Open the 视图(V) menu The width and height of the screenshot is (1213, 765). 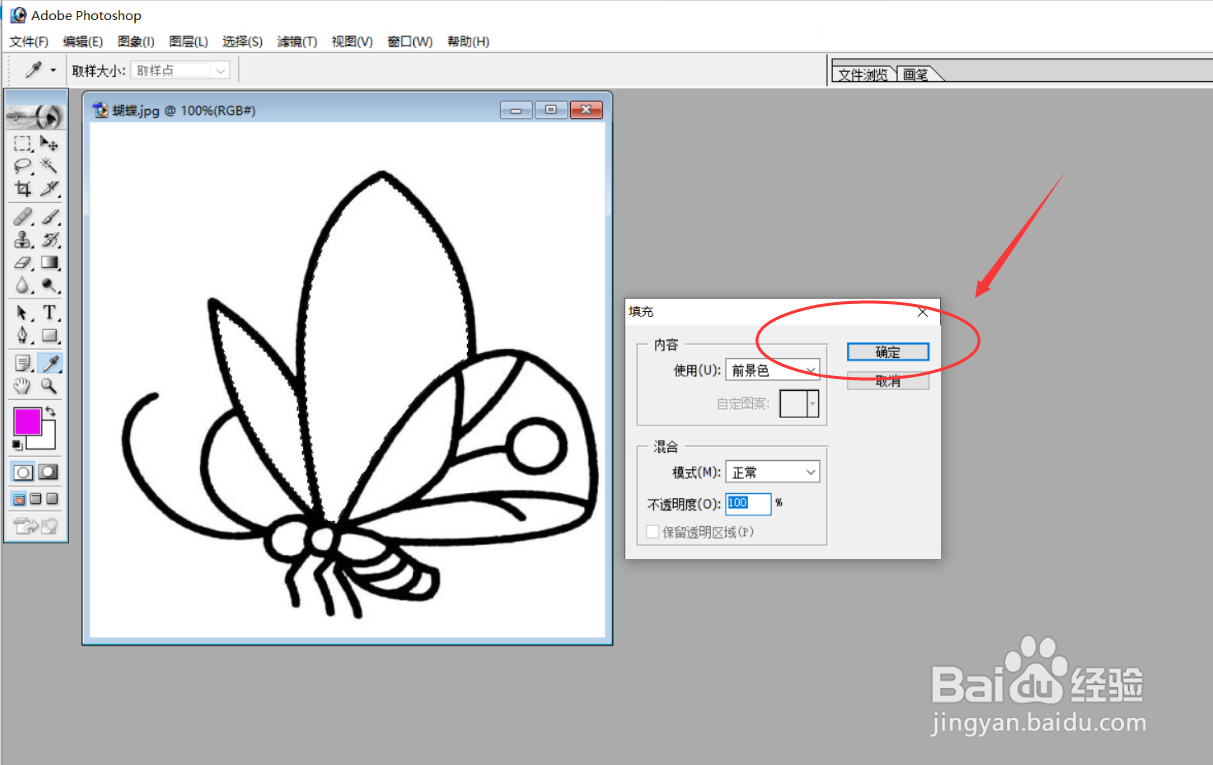(352, 41)
